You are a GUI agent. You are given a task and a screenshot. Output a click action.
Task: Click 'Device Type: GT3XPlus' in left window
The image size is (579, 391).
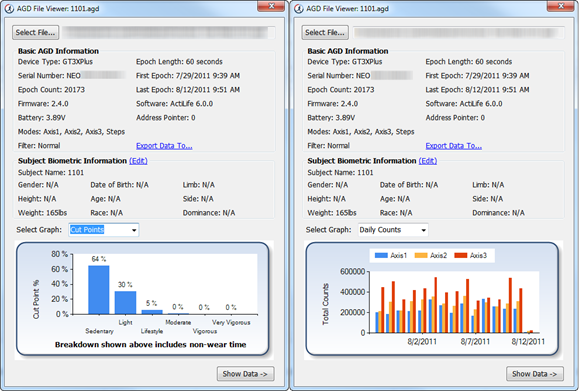pyautogui.click(x=55, y=62)
